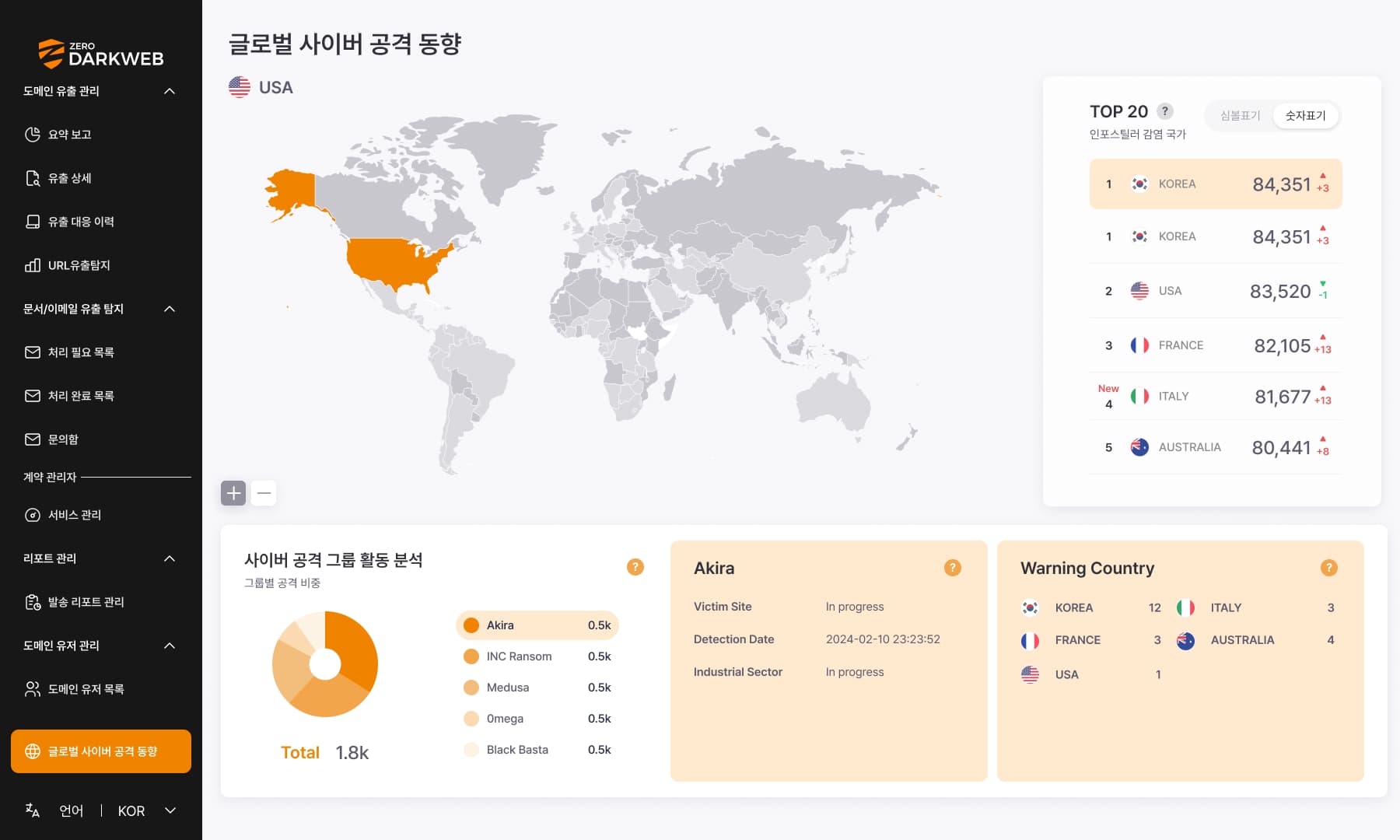Open the 요약 보고 menu item
Image resolution: width=1400 pixels, height=840 pixels.
101,135
